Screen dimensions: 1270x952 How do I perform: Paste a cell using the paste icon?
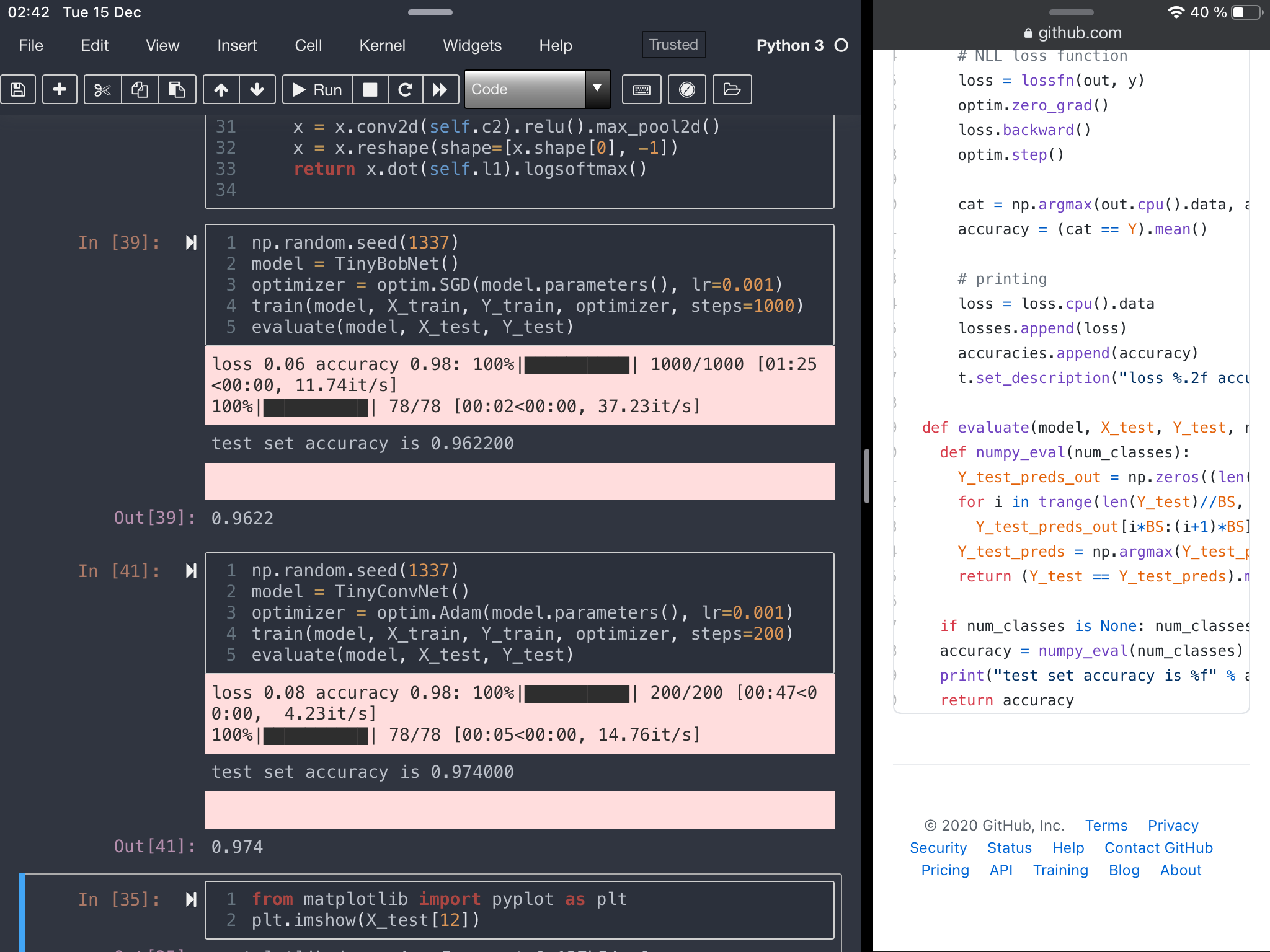click(x=177, y=89)
